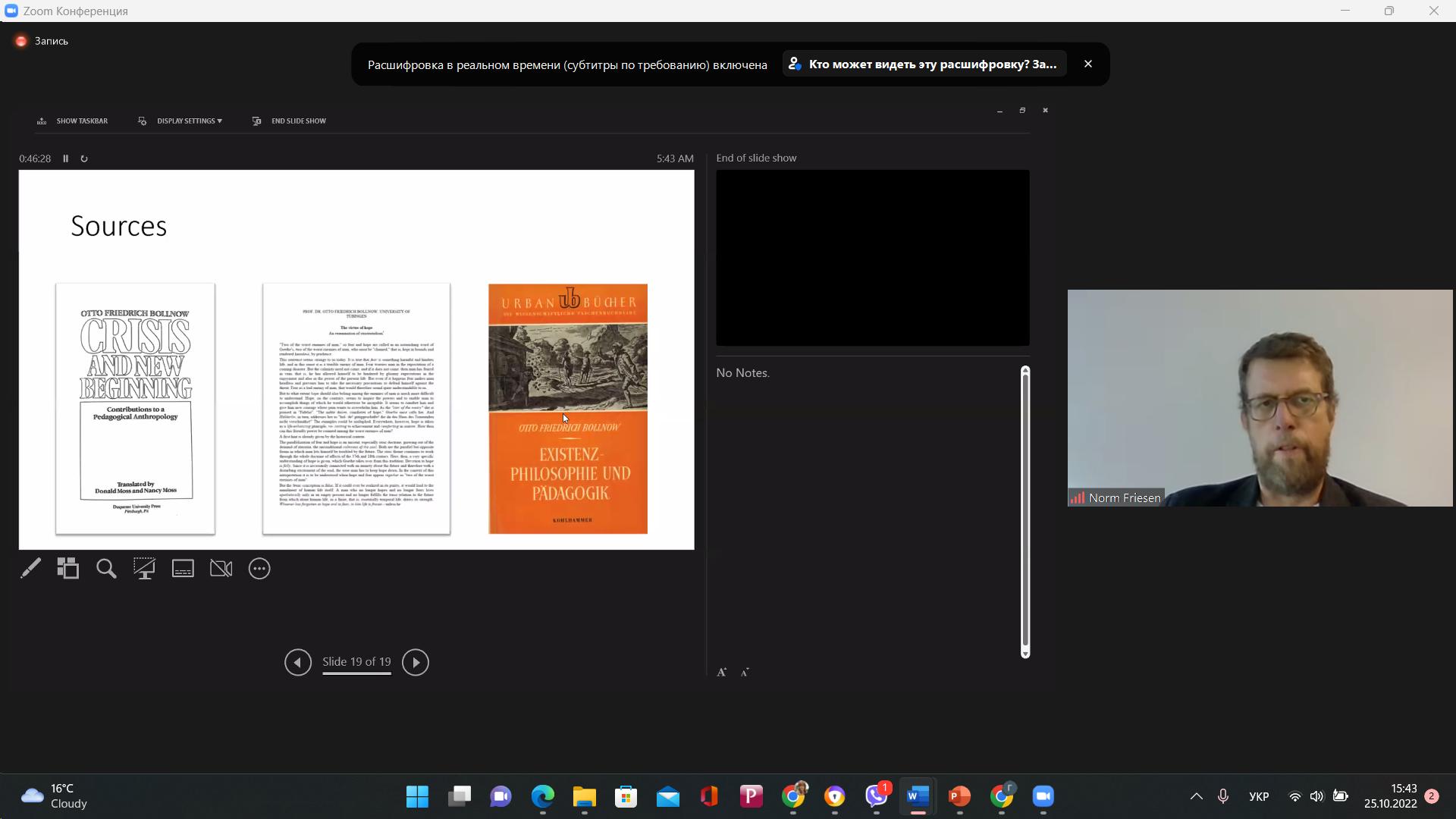Open notifications with badge 2
Image resolution: width=1456 pixels, height=819 pixels.
[1432, 796]
